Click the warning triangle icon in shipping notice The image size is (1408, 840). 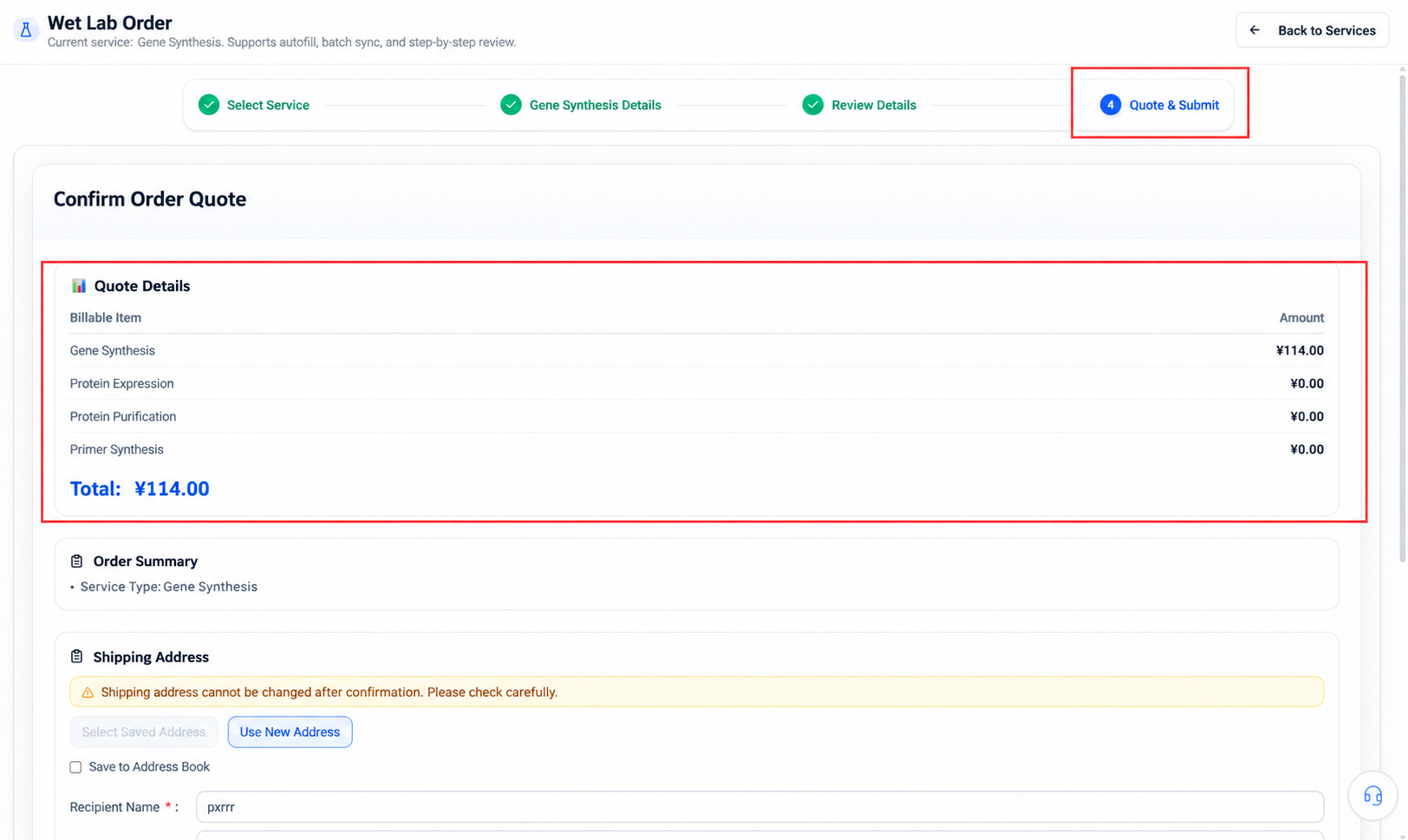[x=88, y=693]
